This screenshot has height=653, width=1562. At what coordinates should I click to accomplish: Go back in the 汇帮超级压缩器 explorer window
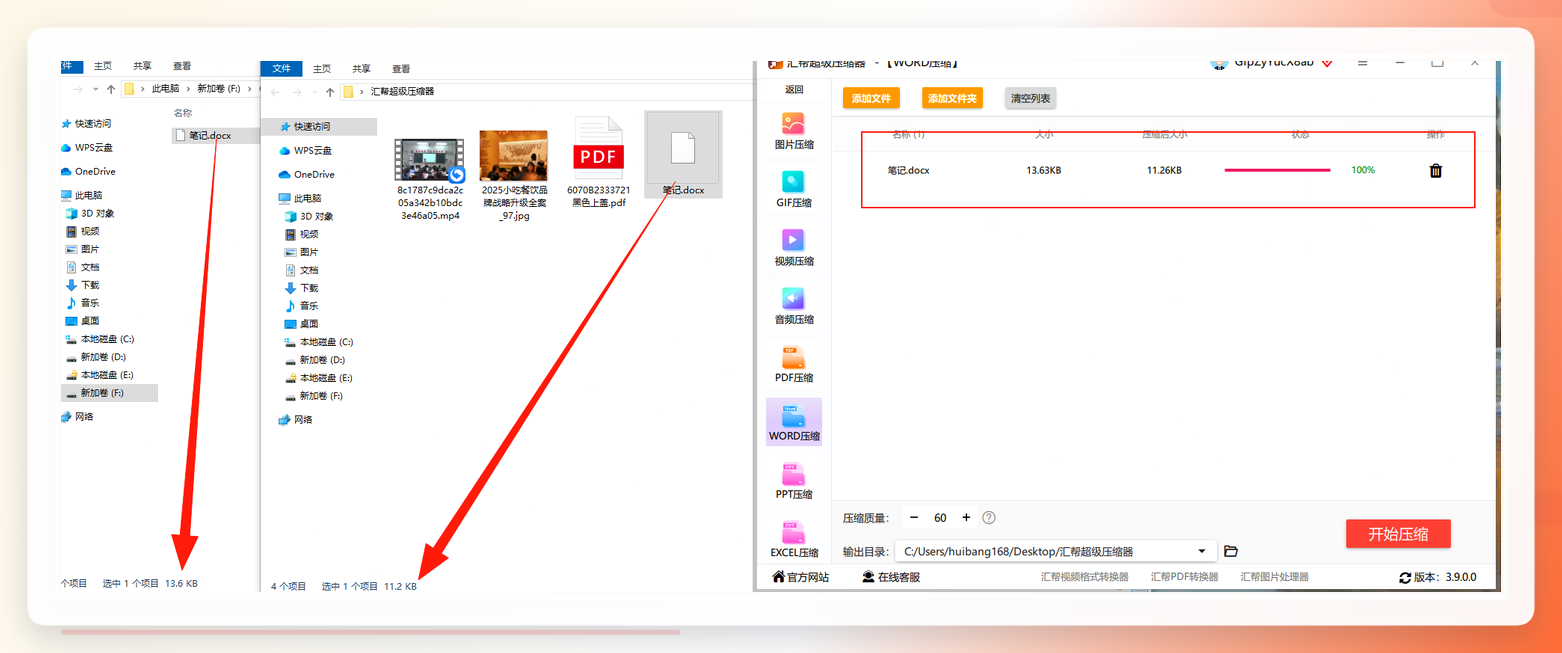point(275,91)
